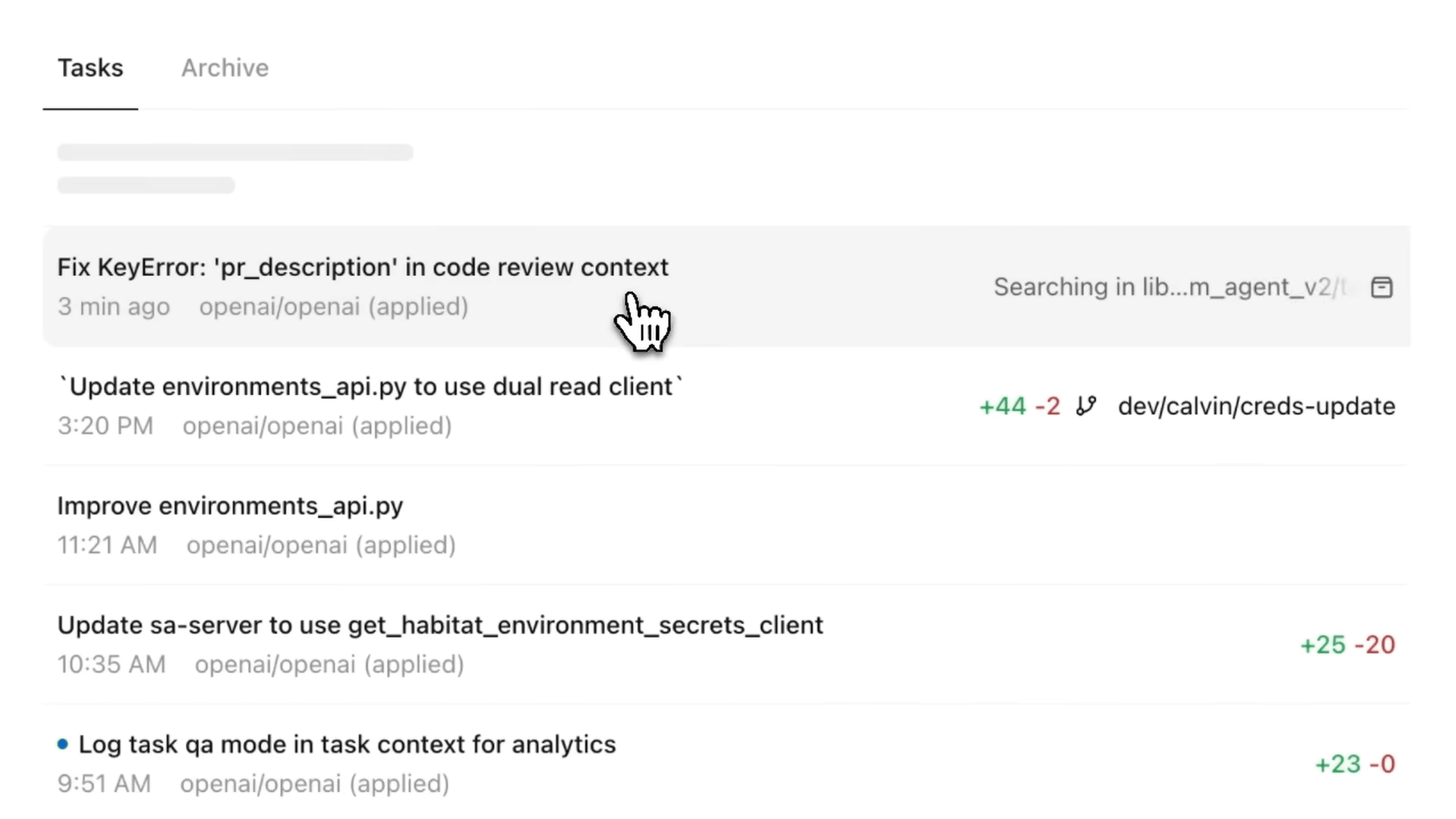Click the +25 -20 diff stats

pos(1348,645)
